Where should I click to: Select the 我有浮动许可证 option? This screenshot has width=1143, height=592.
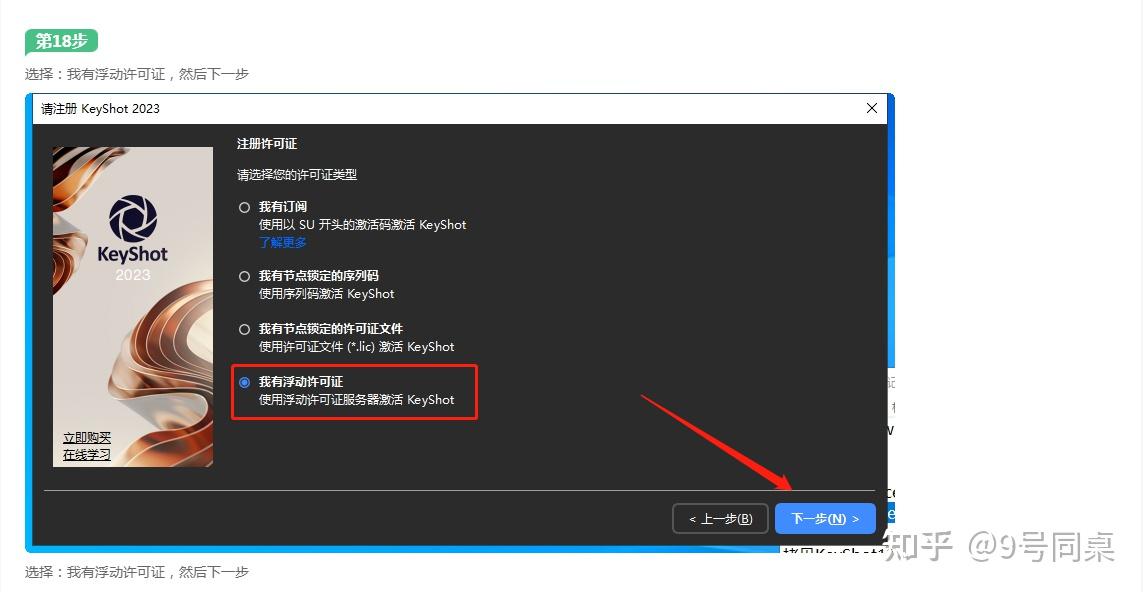[243, 381]
